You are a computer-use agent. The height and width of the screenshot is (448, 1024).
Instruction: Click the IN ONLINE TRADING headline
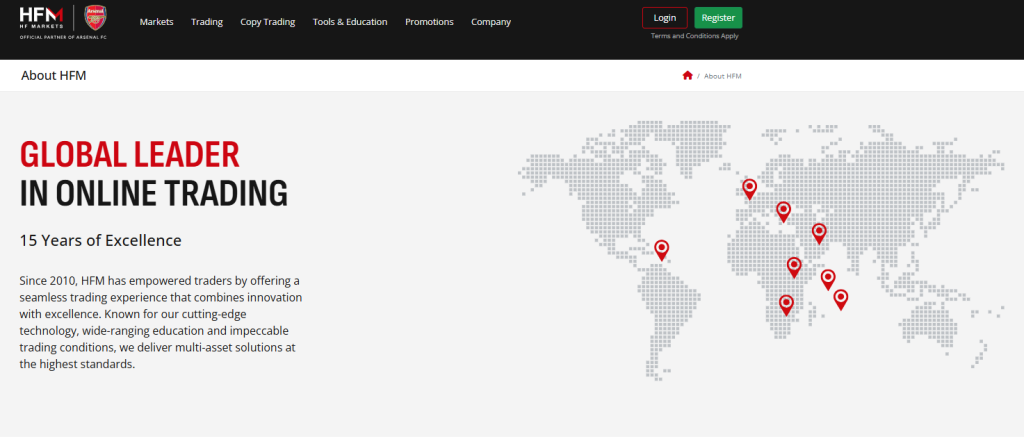click(153, 193)
